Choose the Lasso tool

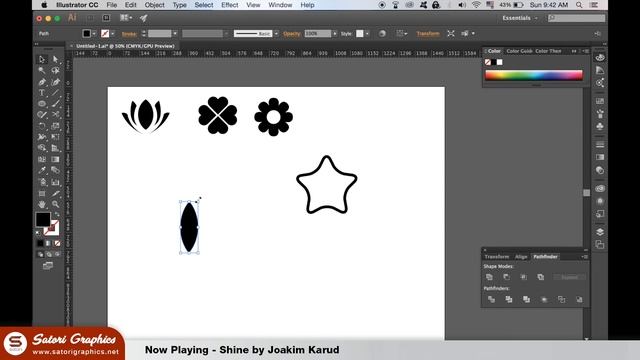56,71
